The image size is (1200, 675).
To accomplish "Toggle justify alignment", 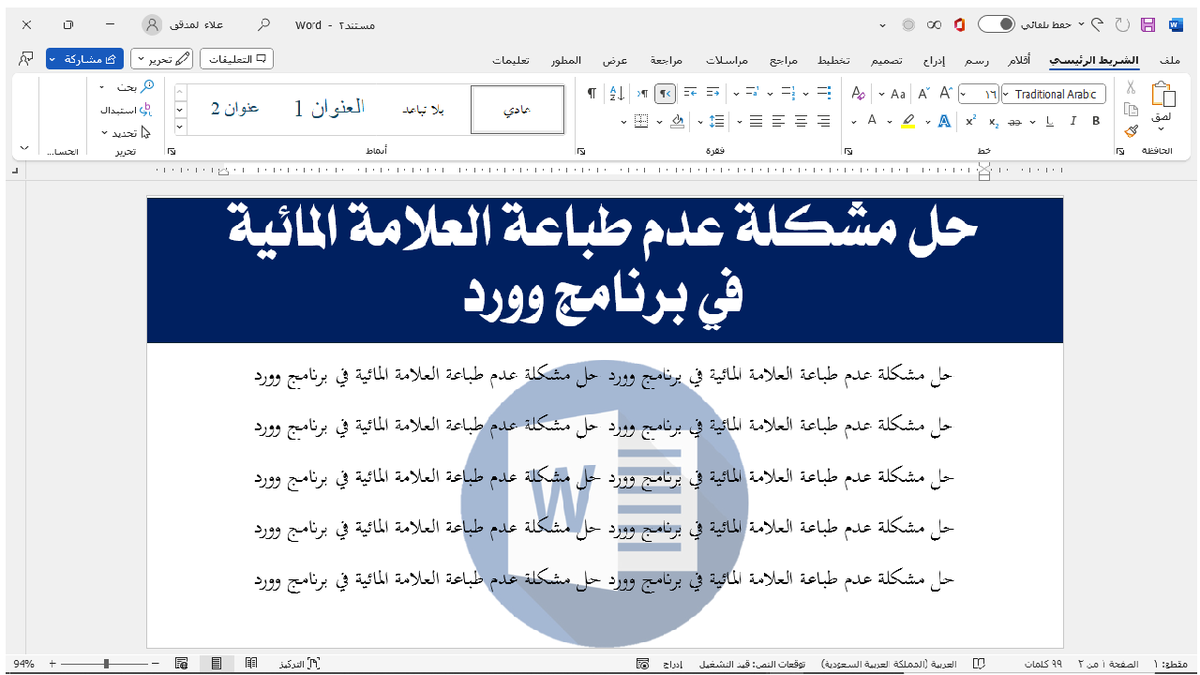I will click(756, 121).
